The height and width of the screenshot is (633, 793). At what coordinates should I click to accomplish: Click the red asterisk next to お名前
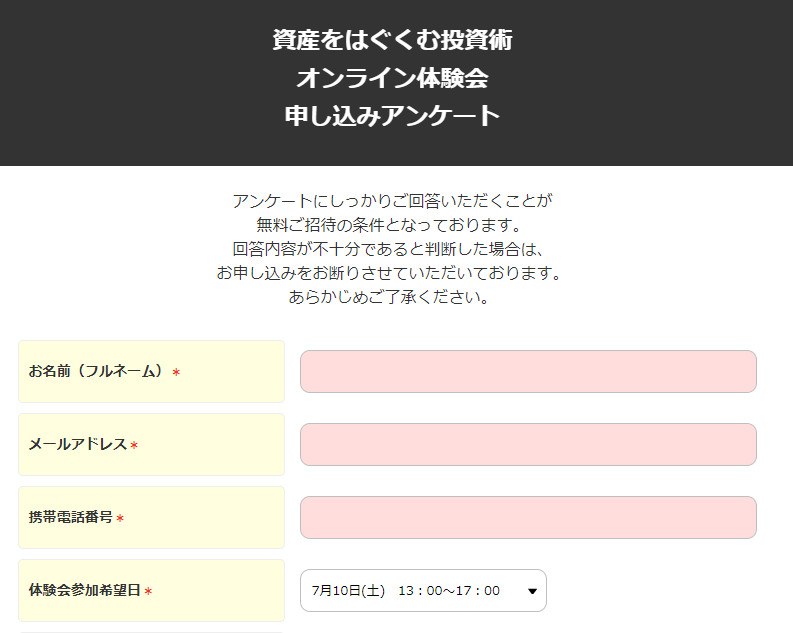[x=176, y=373]
